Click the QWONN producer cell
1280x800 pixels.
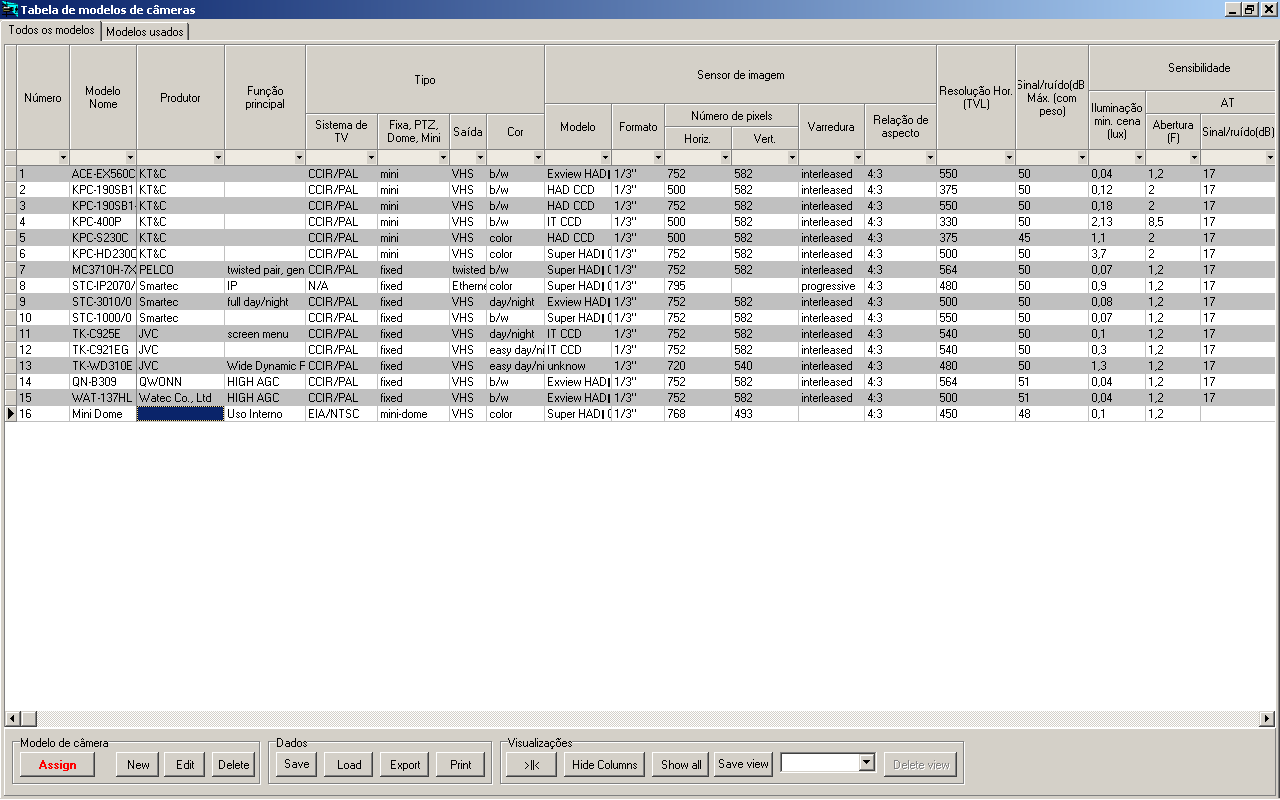[181, 382]
